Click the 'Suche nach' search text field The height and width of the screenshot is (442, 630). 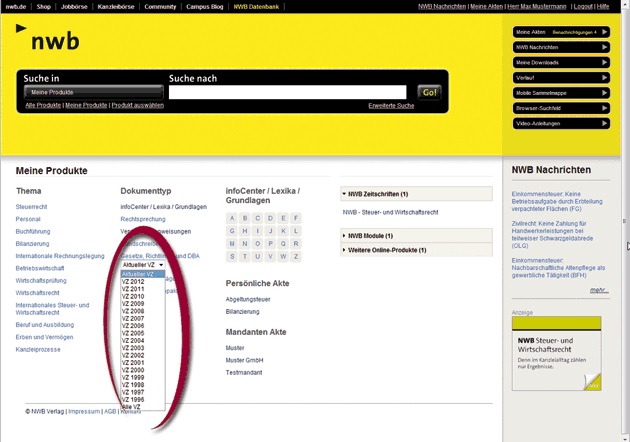pyautogui.click(x=287, y=93)
